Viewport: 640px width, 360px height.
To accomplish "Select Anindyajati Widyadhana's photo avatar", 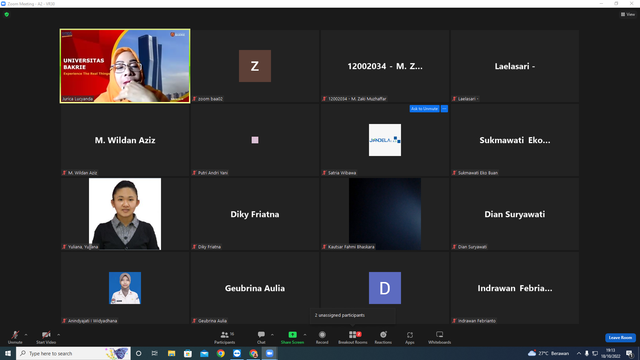I will pyautogui.click(x=125, y=288).
